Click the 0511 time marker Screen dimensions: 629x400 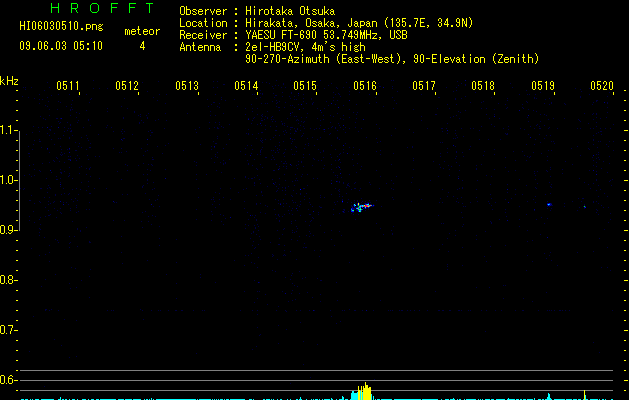(67, 86)
